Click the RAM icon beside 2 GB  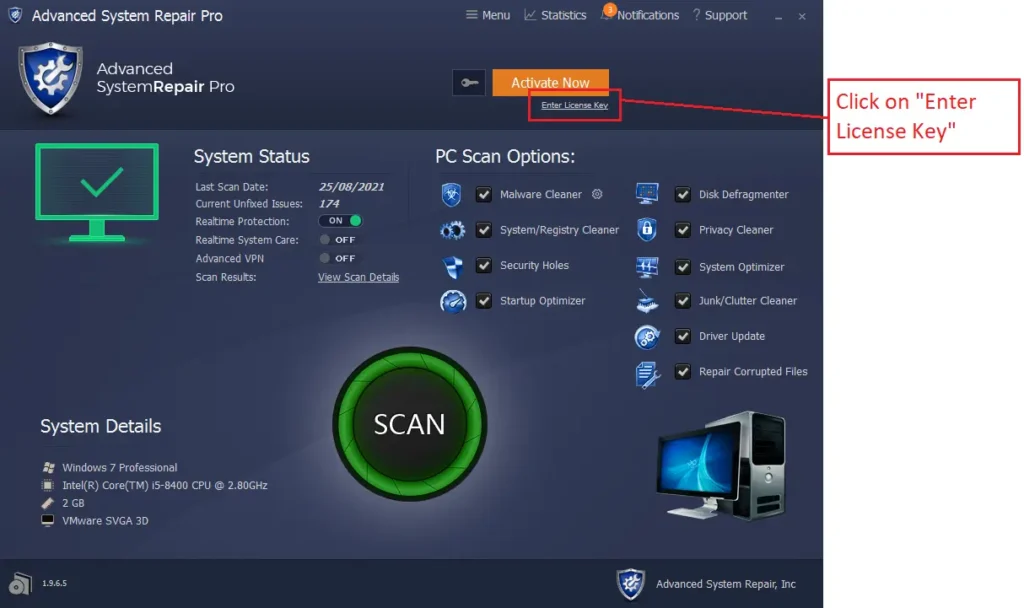click(48, 503)
